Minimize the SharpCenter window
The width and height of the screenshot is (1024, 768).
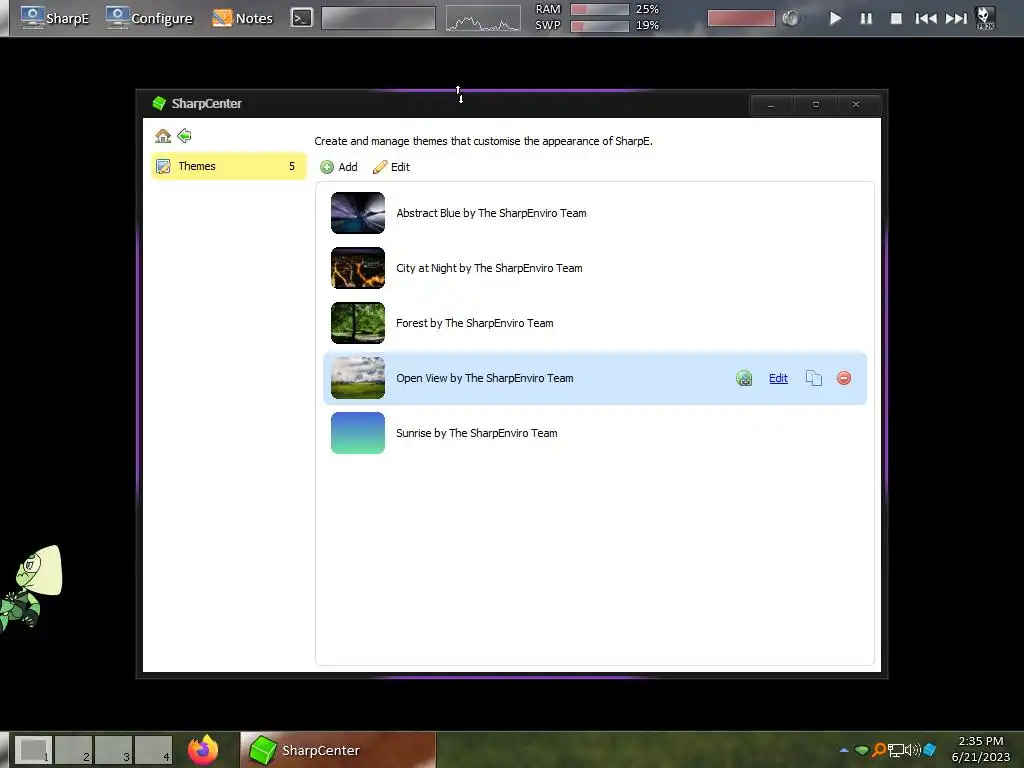pyautogui.click(x=771, y=104)
